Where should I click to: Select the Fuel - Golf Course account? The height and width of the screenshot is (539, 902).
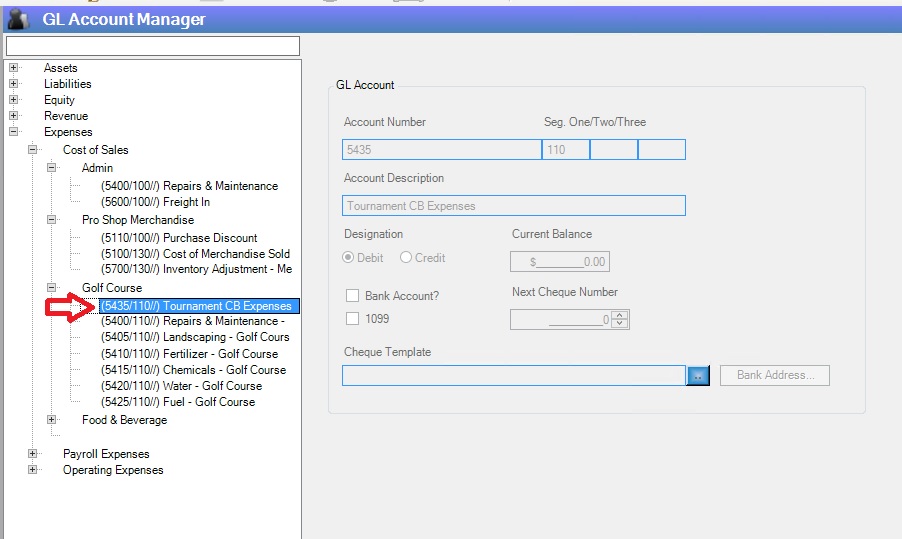178,402
